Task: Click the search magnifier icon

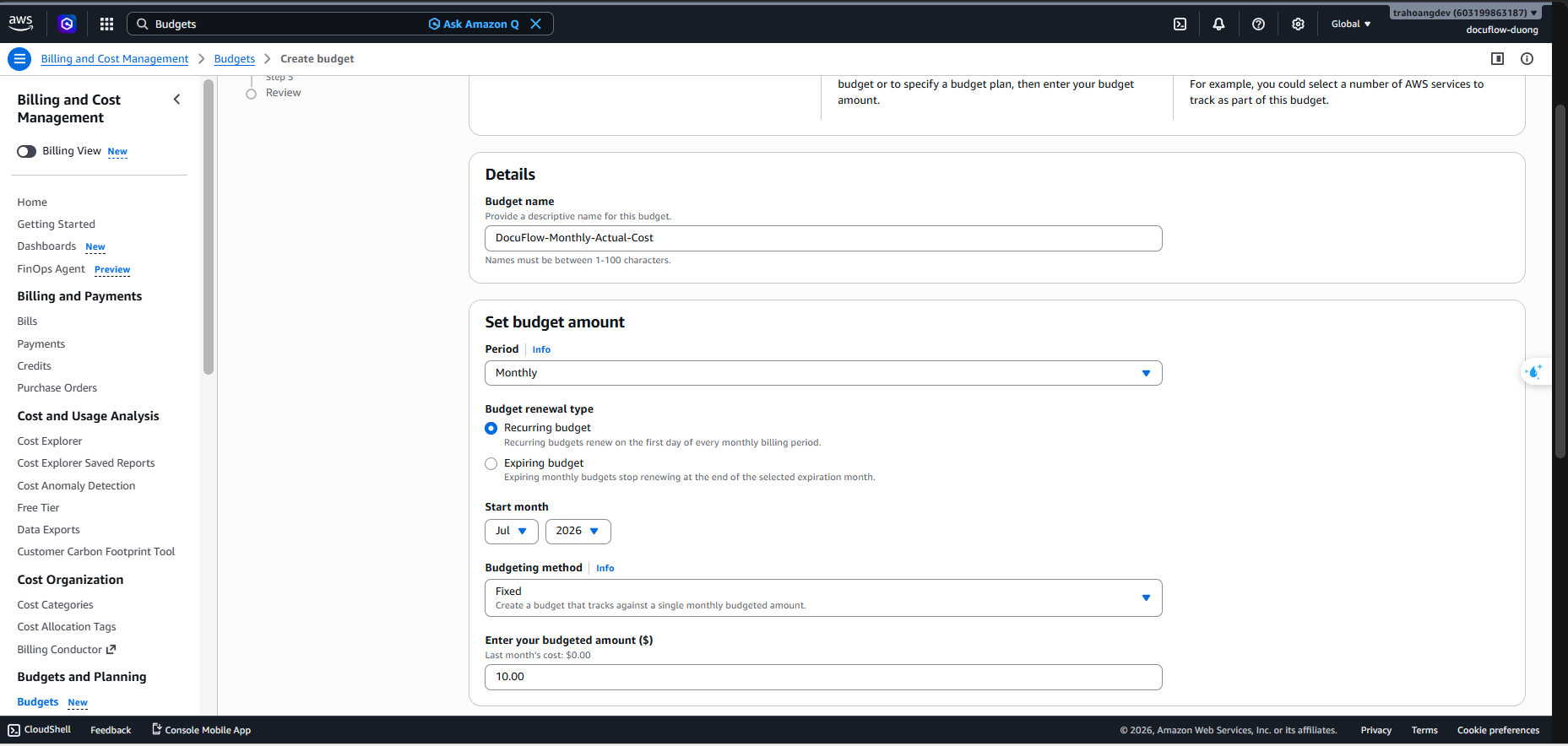Action: (143, 24)
